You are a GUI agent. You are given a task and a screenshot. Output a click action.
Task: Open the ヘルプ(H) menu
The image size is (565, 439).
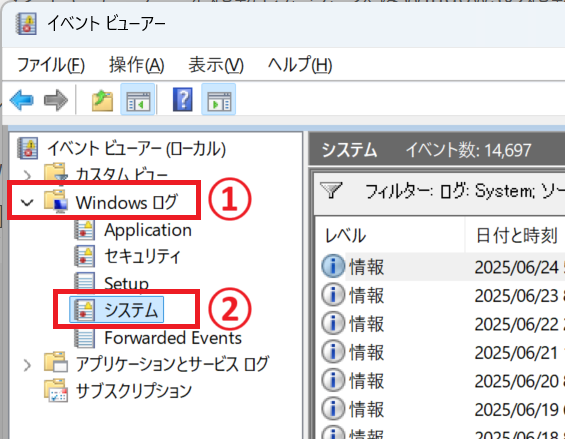click(x=300, y=65)
